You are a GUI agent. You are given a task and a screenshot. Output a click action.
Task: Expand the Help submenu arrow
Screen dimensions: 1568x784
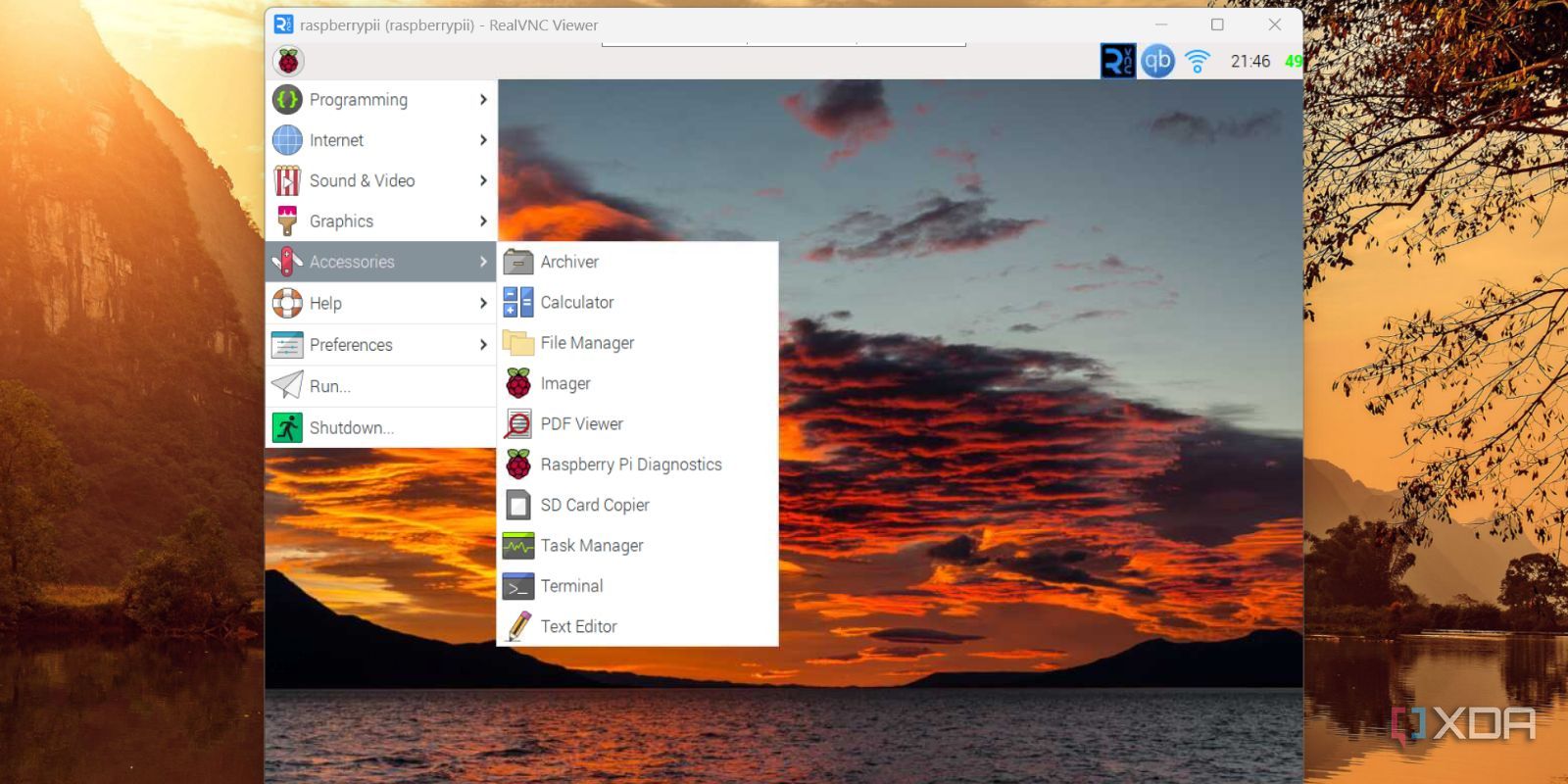[483, 303]
